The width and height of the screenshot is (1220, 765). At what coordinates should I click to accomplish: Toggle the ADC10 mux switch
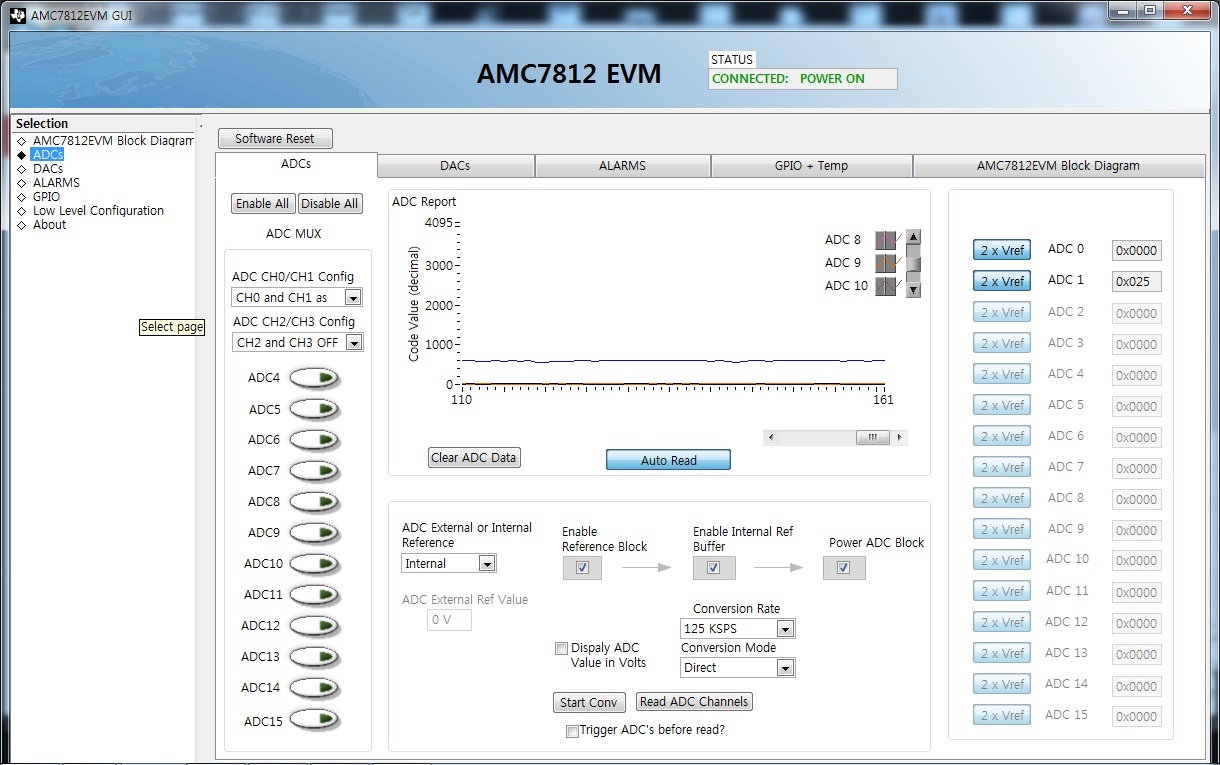315,564
